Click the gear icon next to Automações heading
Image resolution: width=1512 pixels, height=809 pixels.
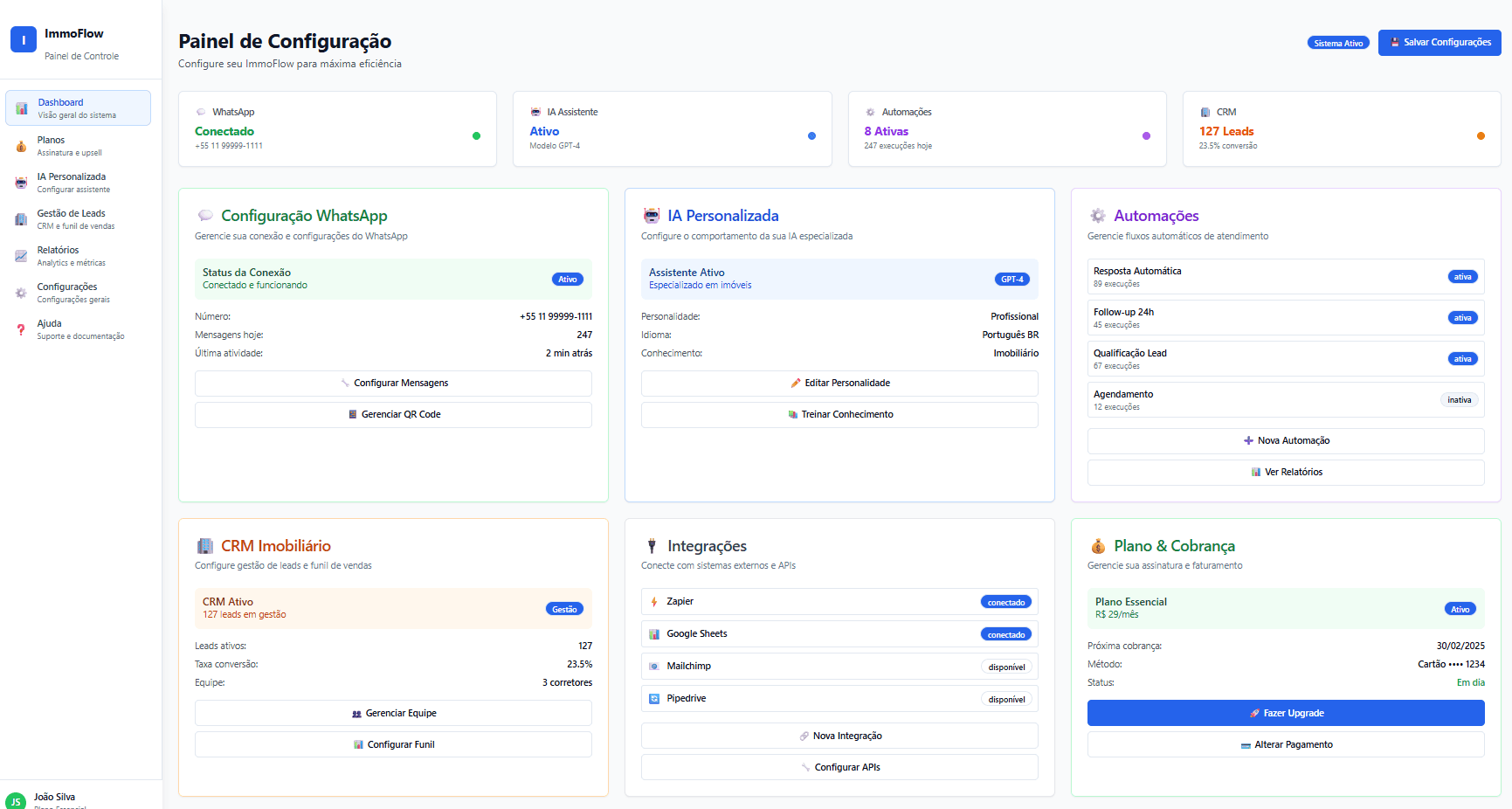1098,214
